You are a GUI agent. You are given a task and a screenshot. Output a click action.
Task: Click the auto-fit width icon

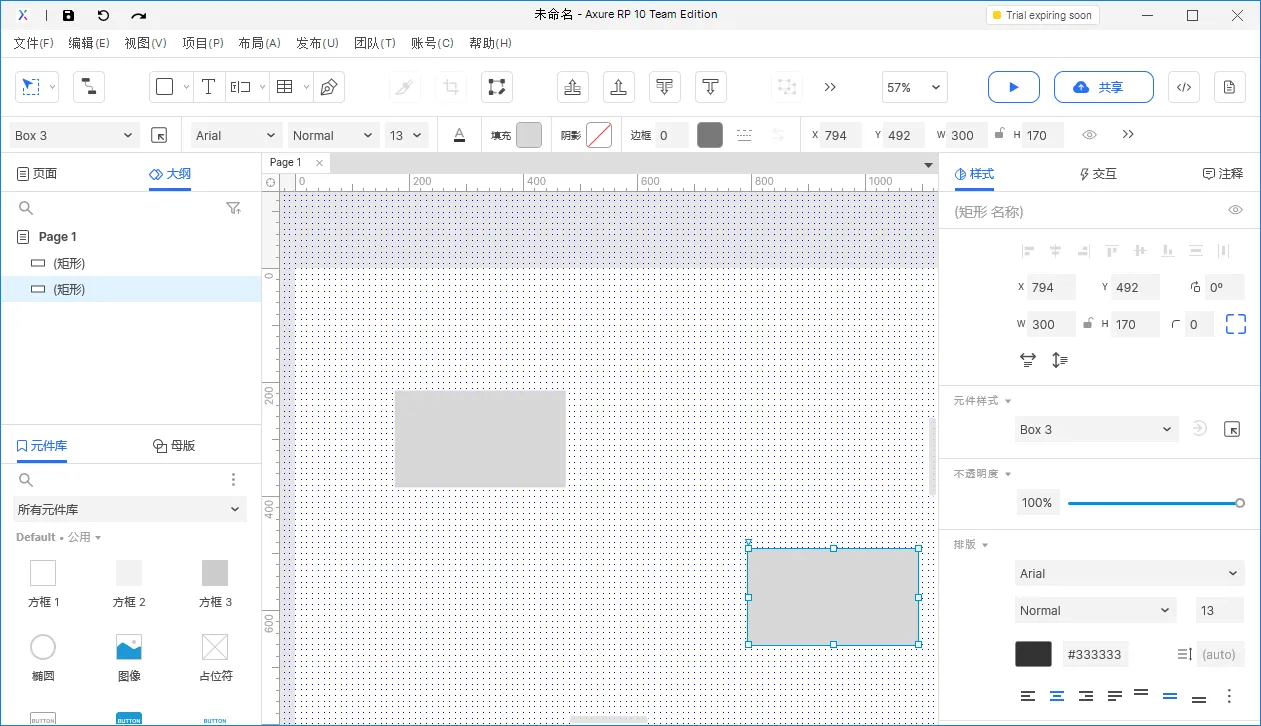1028,360
